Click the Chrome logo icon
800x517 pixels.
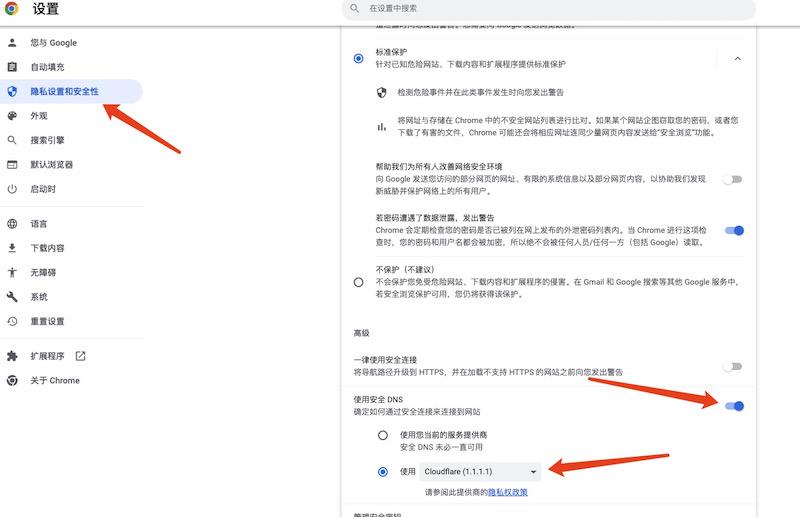click(x=11, y=8)
